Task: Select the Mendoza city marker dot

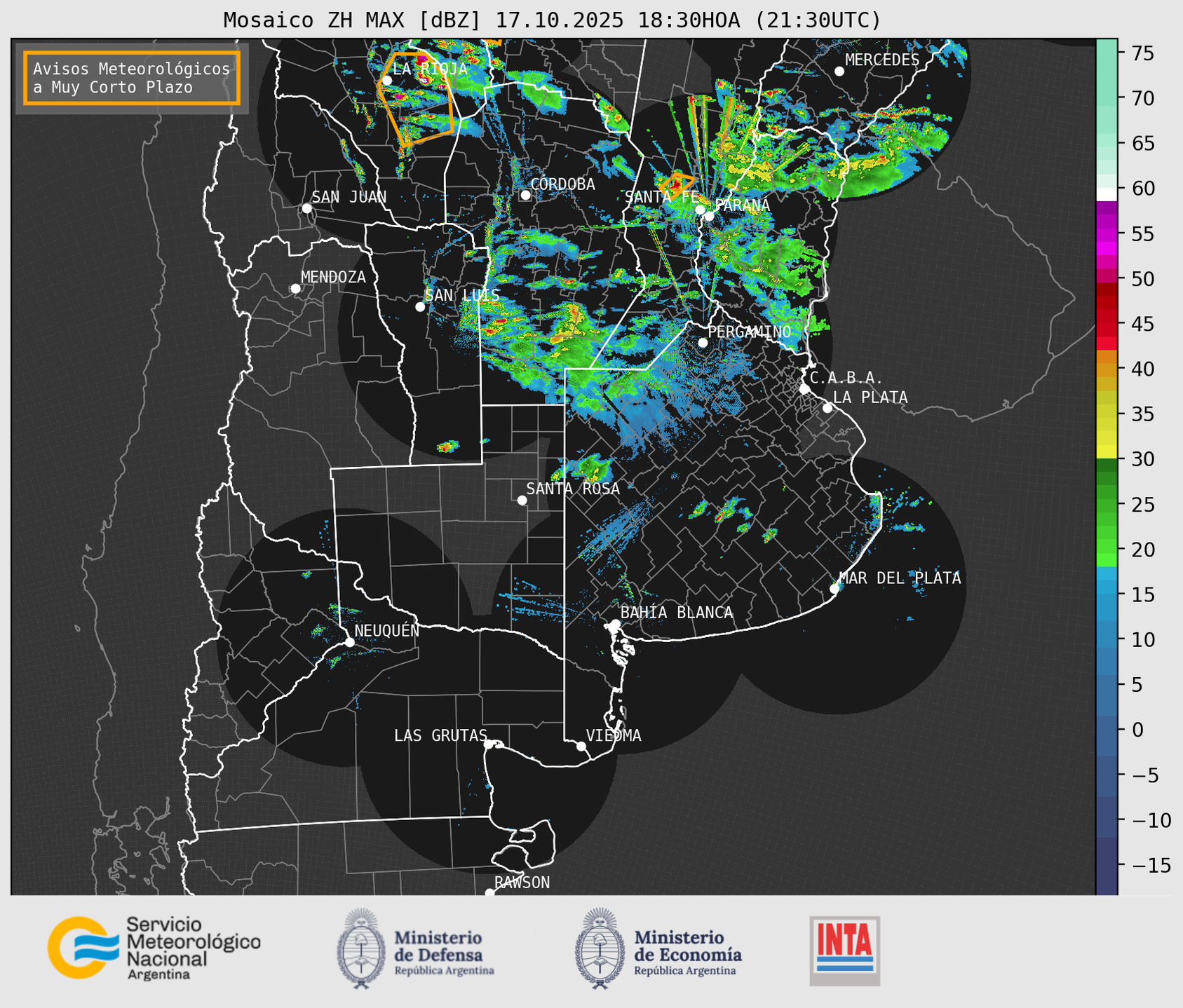Action: coord(296,289)
